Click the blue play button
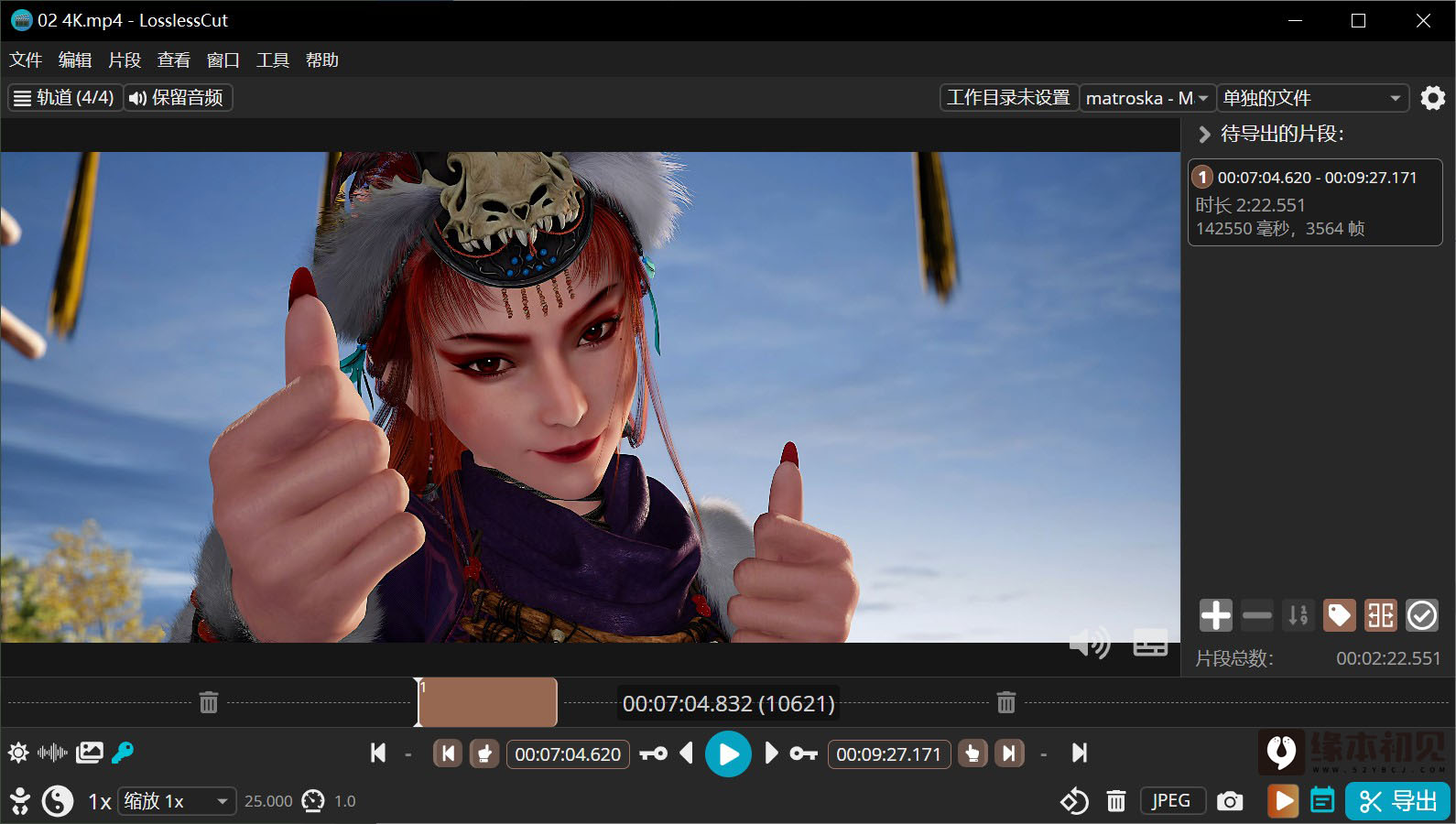Viewport: 1456px width, 824px height. [728, 754]
